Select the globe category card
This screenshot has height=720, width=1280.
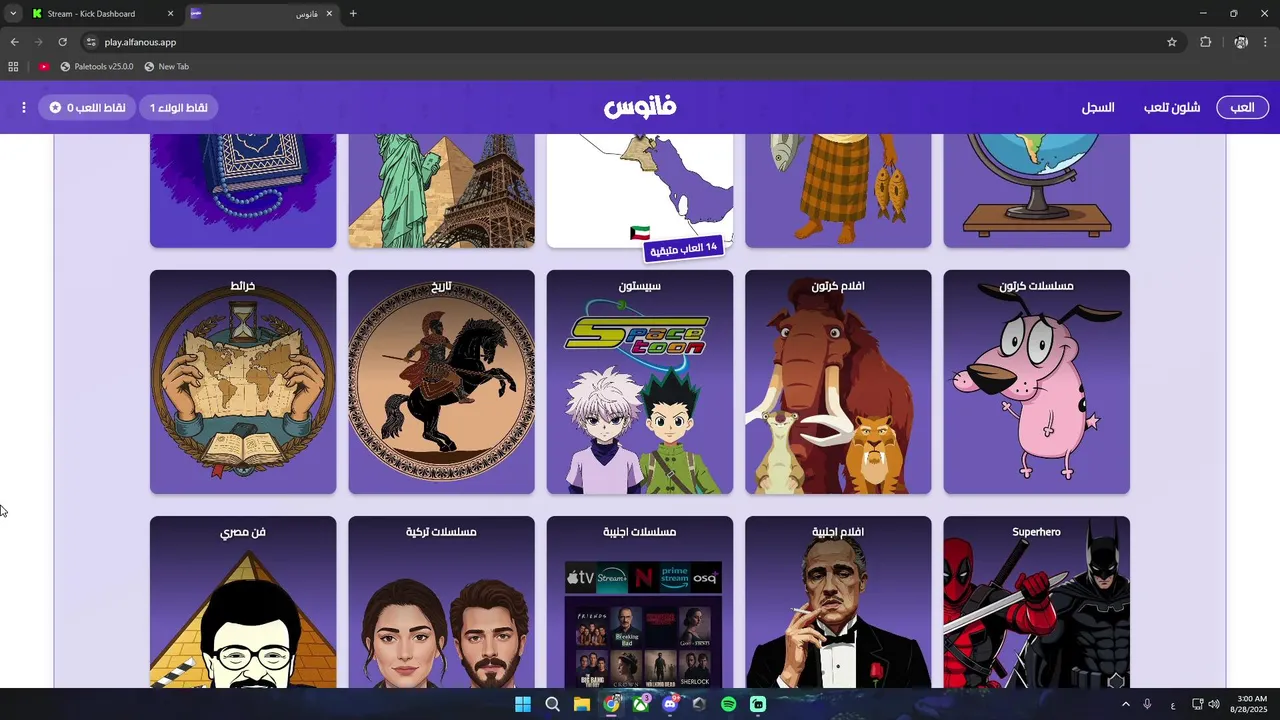coord(1036,191)
